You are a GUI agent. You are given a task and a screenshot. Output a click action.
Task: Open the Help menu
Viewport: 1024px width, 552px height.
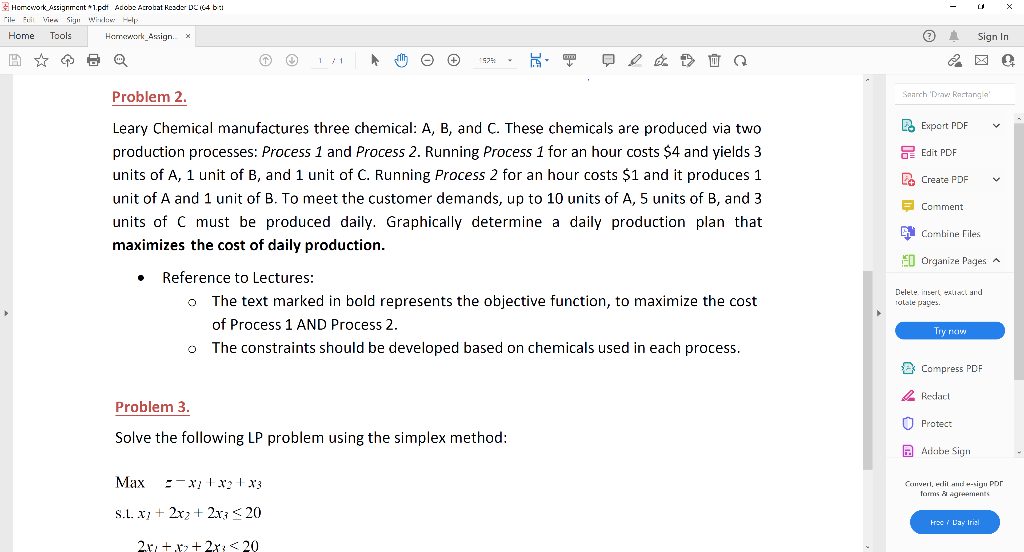130,20
